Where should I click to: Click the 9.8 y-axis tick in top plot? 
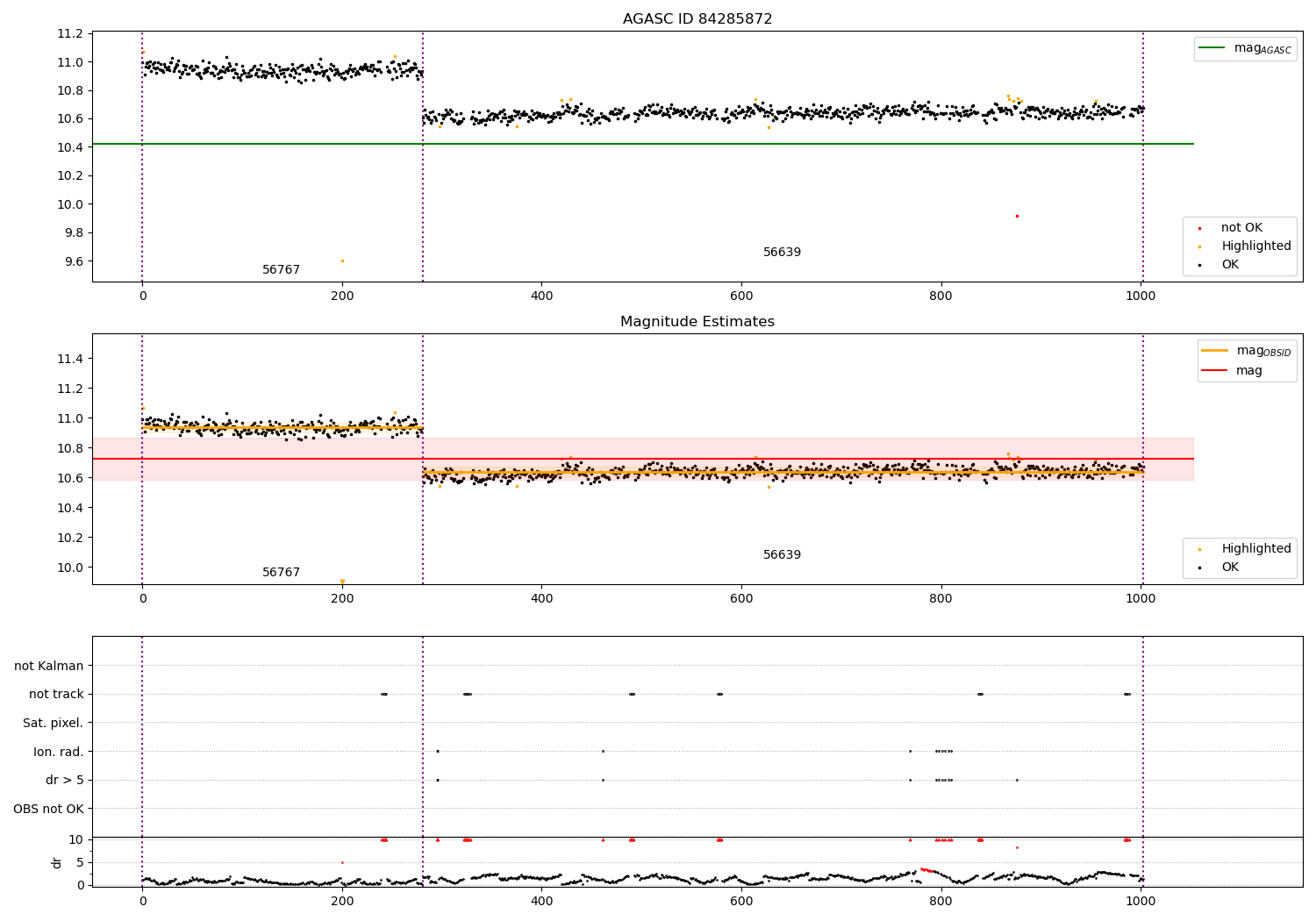[74, 233]
